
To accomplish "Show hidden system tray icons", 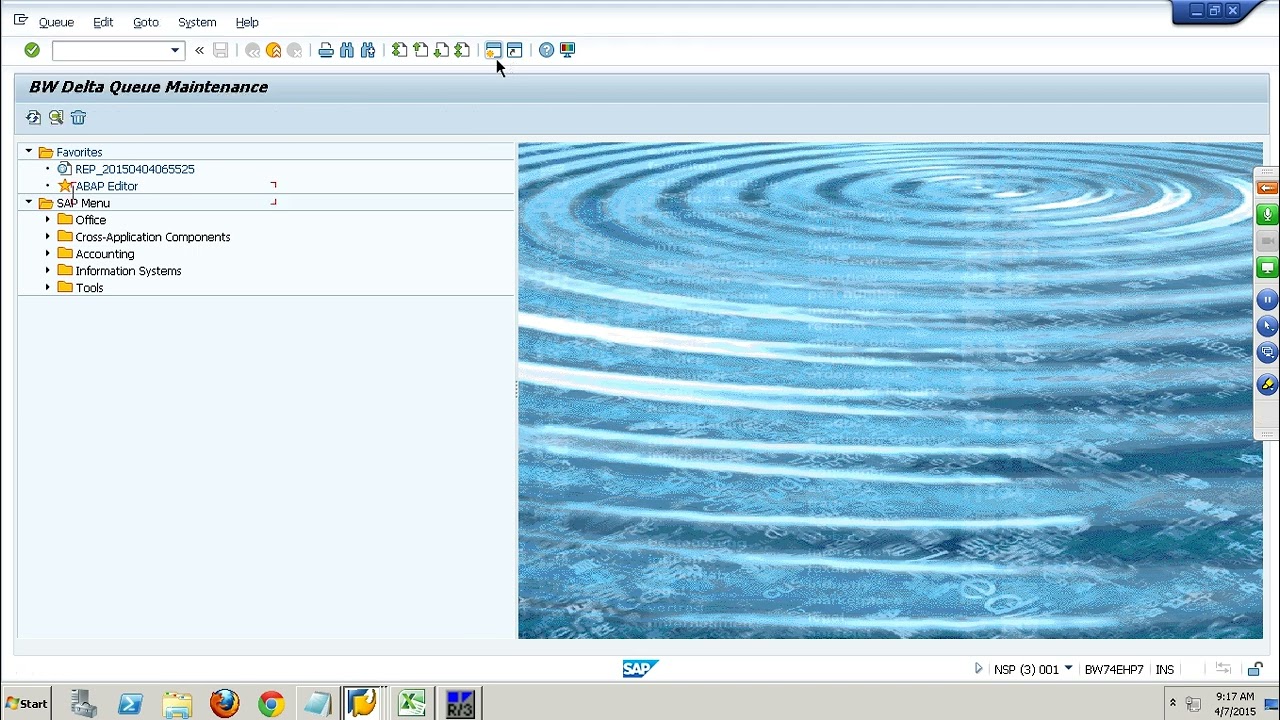I will pos(1172,704).
